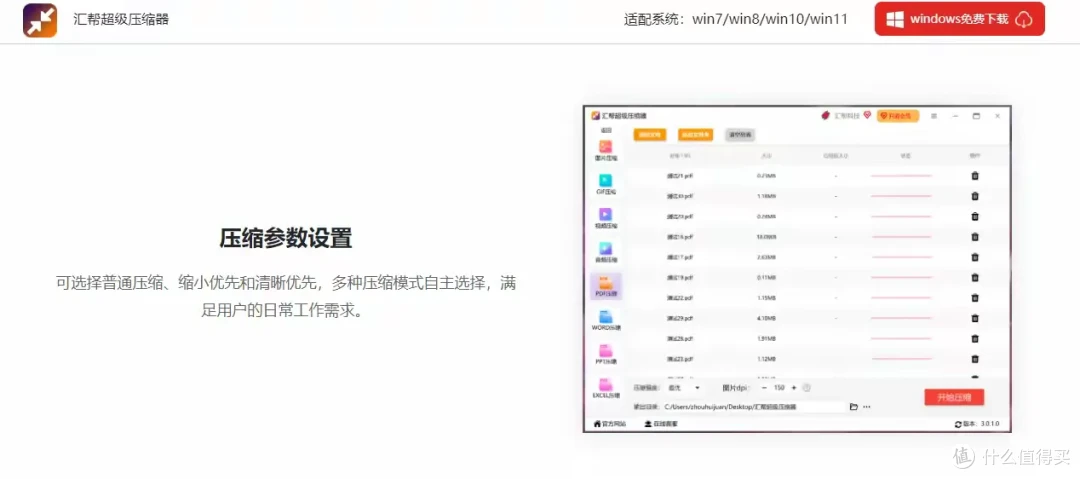The image size is (1080, 479).
Task: Click the orange 添加文件夹 button
Action: click(695, 134)
